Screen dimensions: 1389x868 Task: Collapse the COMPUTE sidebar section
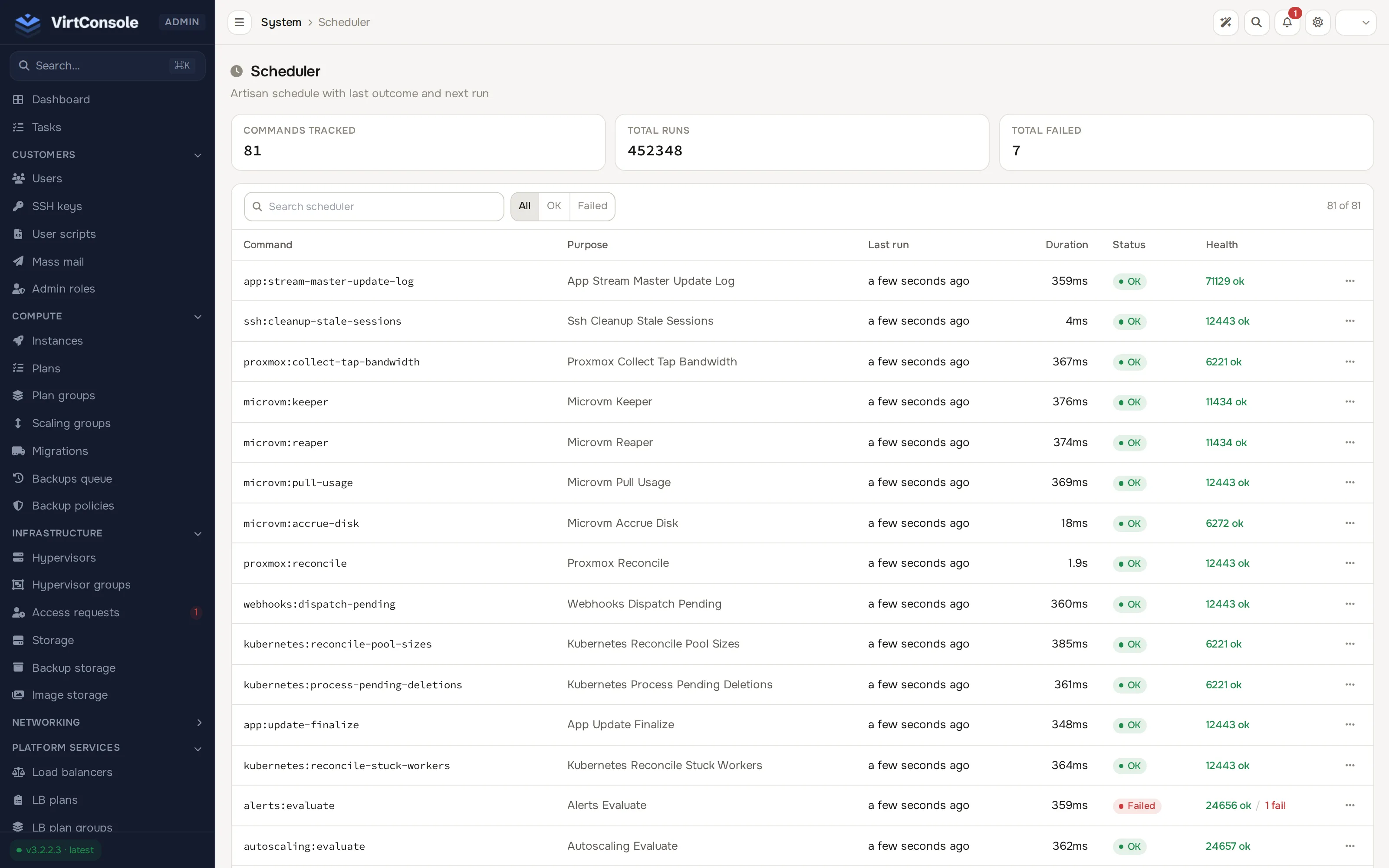tap(107, 316)
